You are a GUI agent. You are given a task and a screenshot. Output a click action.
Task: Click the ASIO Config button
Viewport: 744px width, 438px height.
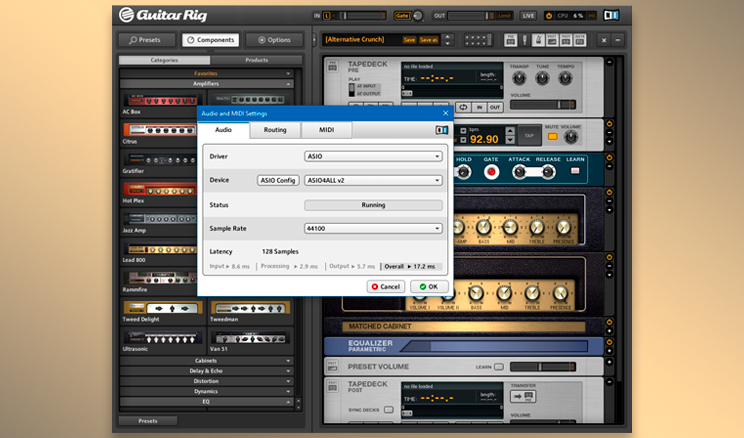[278, 180]
